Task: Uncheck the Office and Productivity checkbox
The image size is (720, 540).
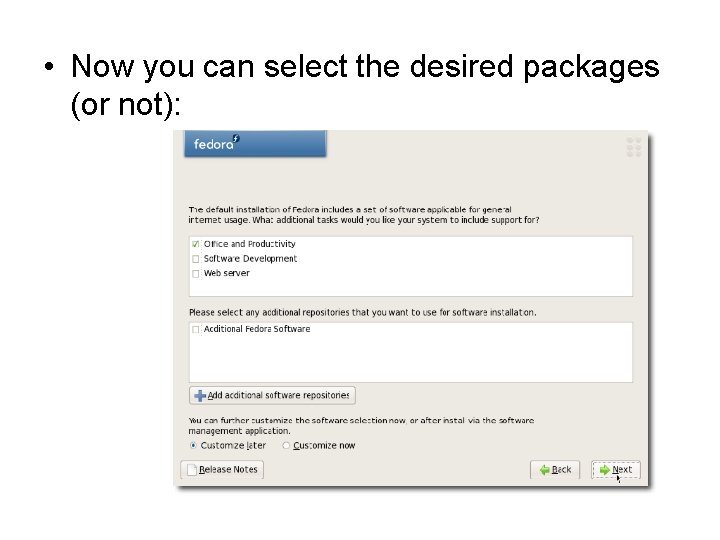Action: coord(194,244)
